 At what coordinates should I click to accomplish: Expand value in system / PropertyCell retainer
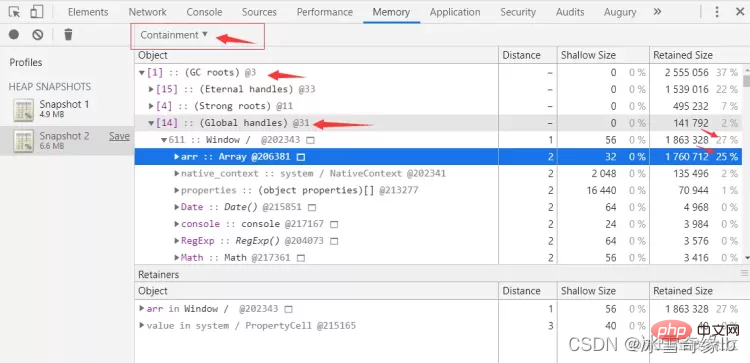coord(142,325)
